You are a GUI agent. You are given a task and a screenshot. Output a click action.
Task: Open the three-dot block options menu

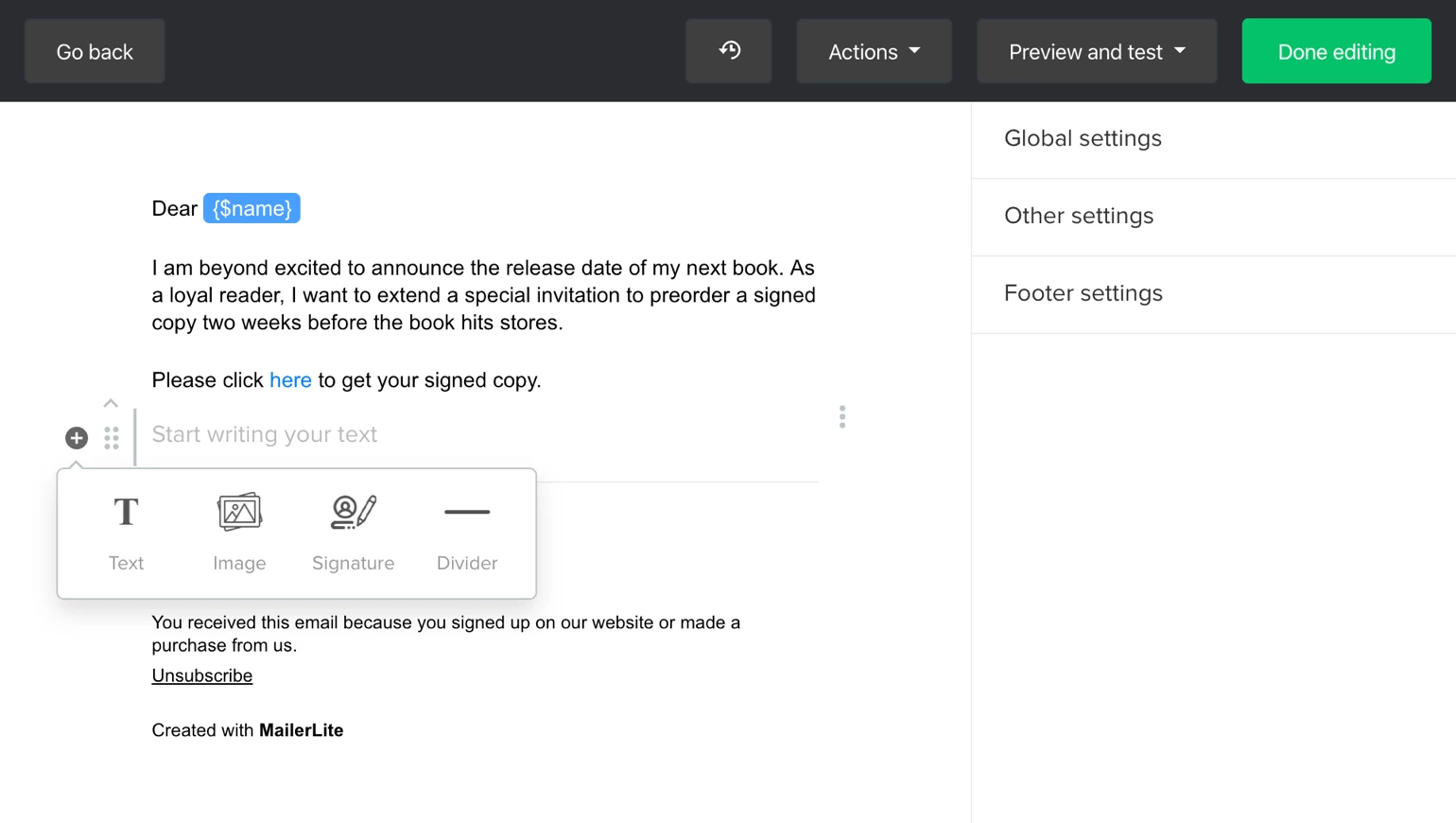pyautogui.click(x=841, y=417)
